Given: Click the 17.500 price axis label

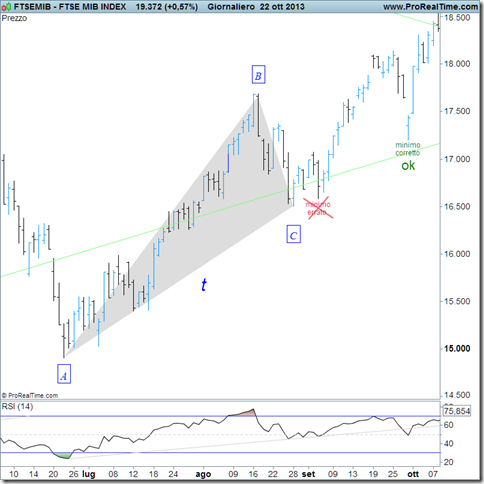Looking at the screenshot, I should (457, 111).
